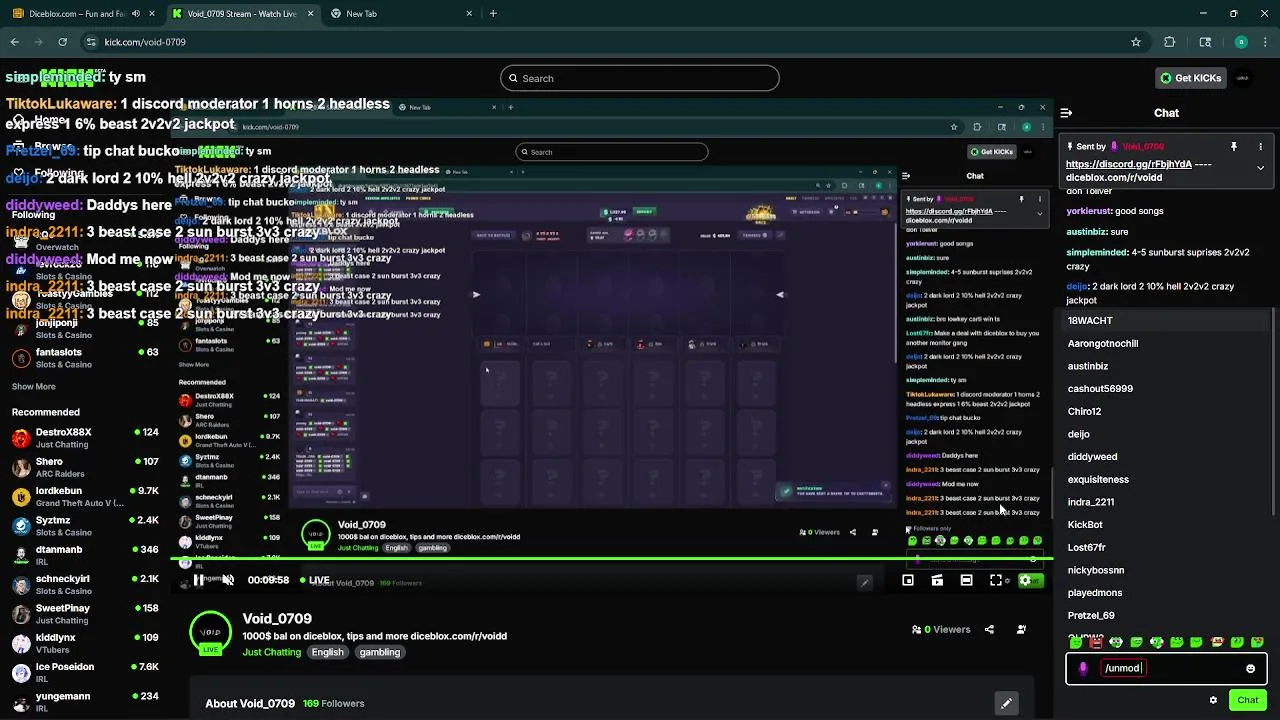Open browser extensions puzzle icon

1170,42
